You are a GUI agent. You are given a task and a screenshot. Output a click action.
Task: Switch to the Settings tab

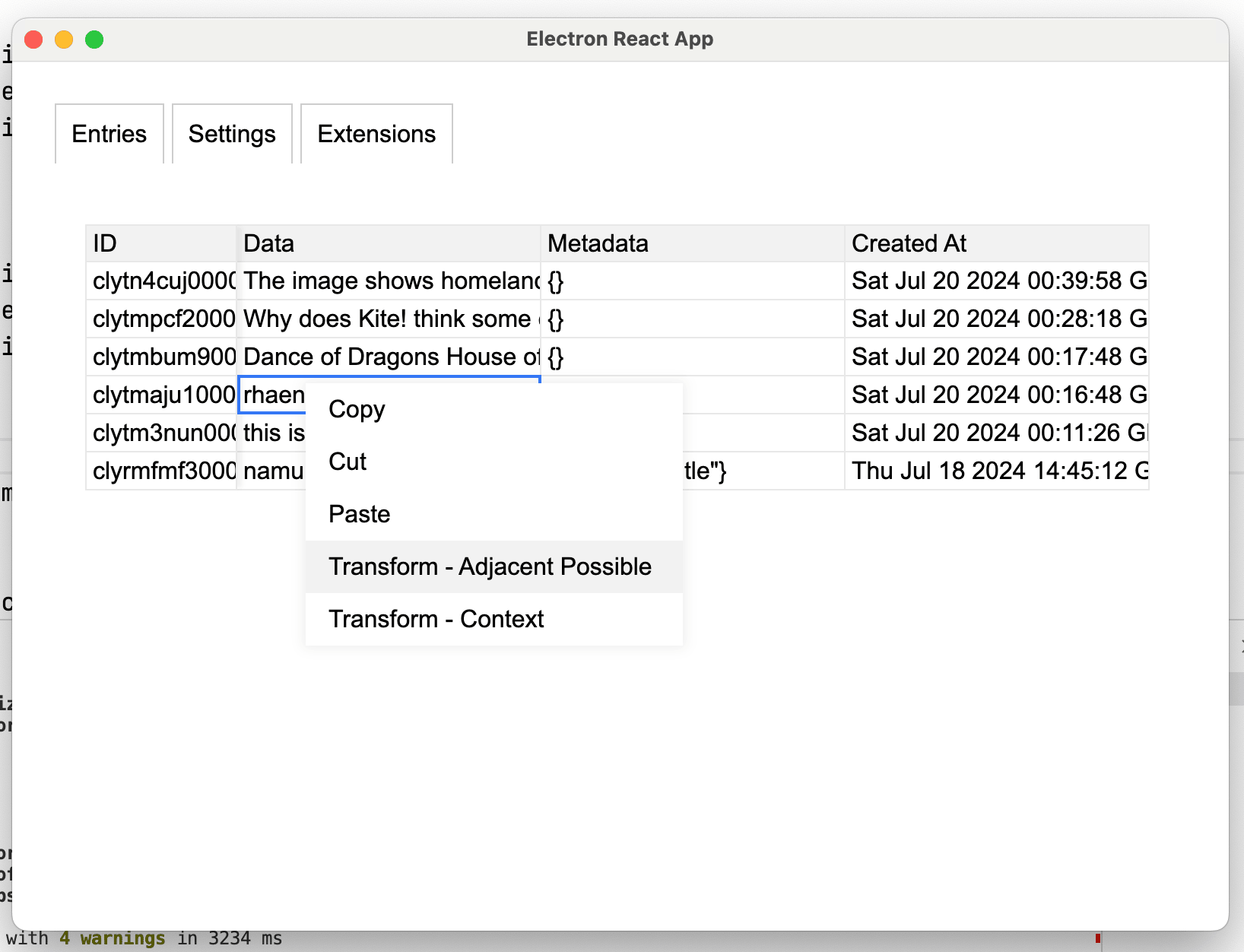click(232, 134)
